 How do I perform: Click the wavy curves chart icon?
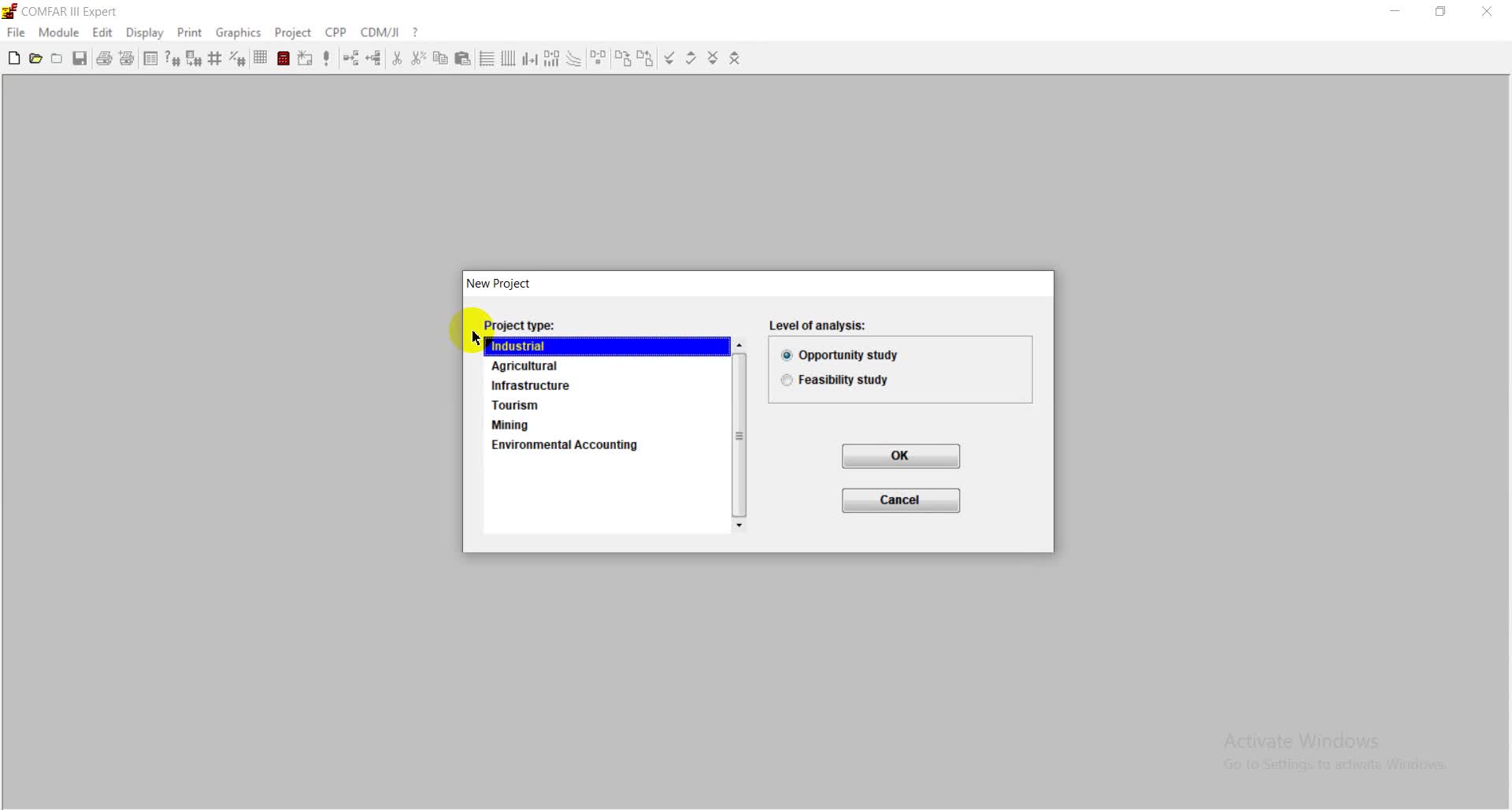[x=574, y=58]
